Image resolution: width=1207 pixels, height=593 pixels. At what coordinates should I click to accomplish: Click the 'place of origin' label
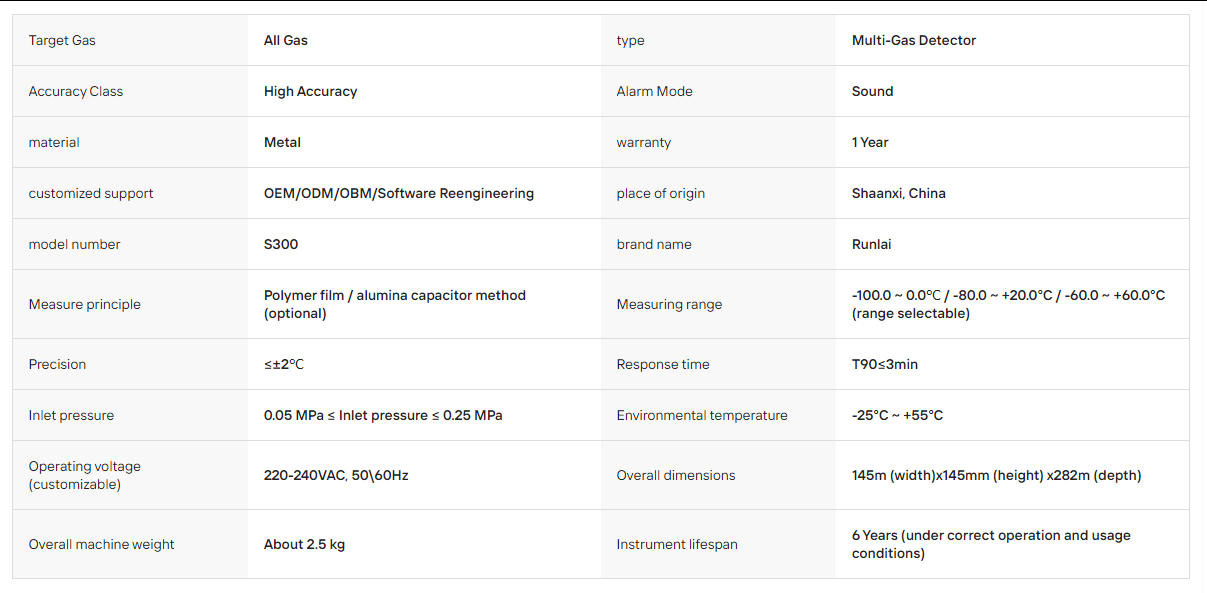661,194
